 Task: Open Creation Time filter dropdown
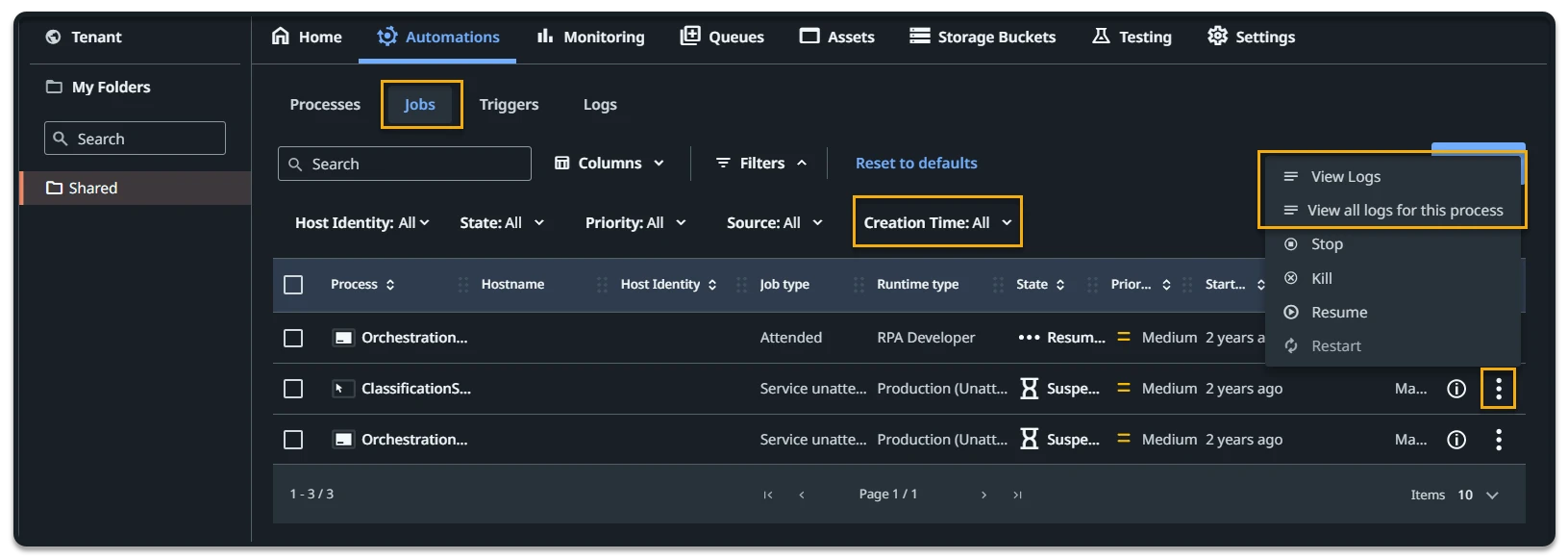pos(937,222)
